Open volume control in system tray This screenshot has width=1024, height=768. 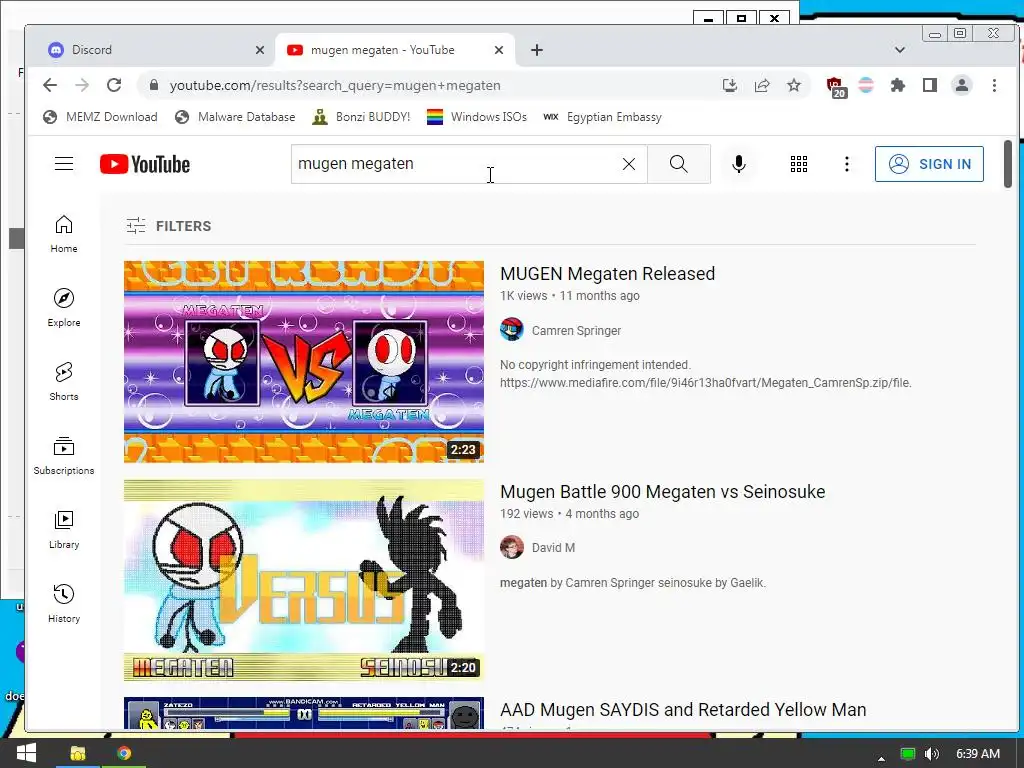[932, 754]
